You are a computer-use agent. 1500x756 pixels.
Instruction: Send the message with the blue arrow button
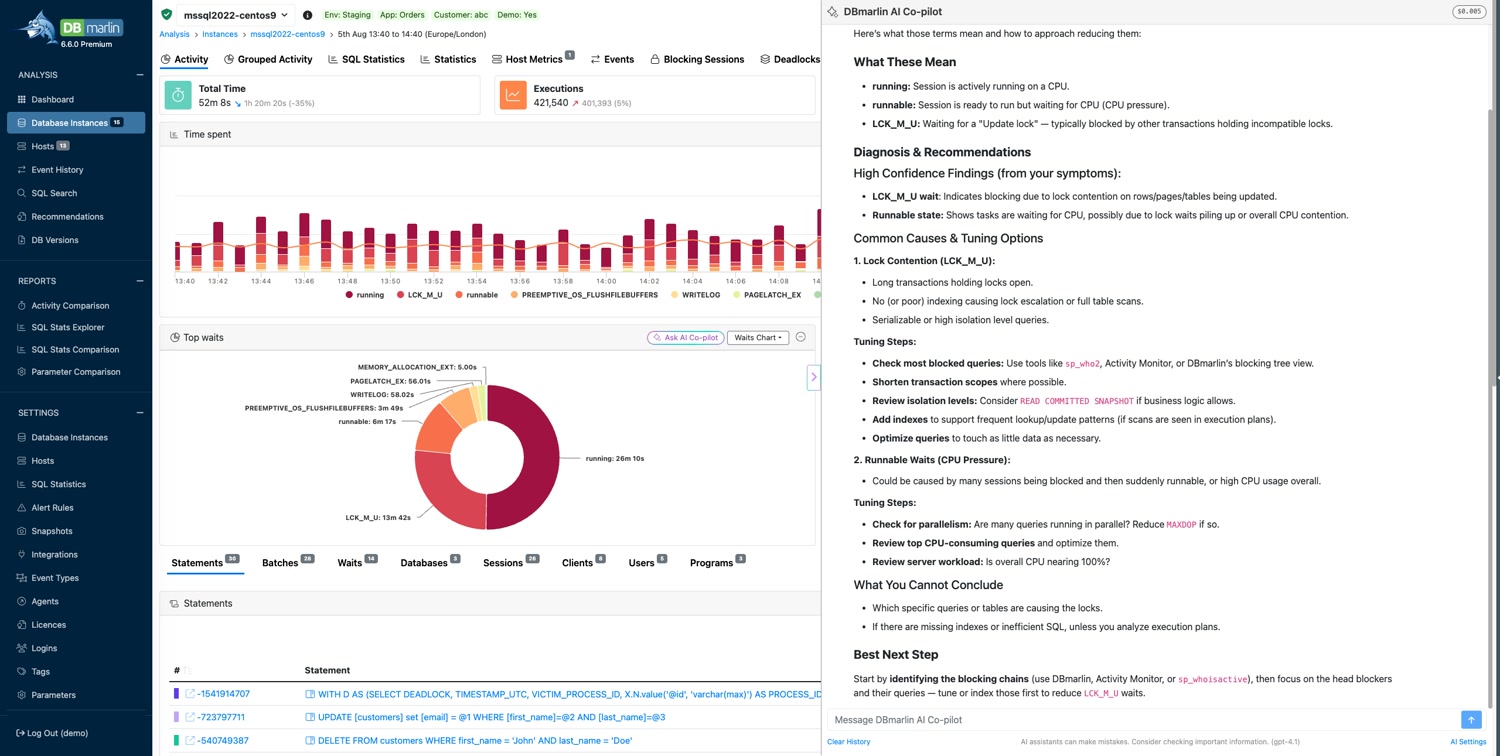pos(1471,720)
